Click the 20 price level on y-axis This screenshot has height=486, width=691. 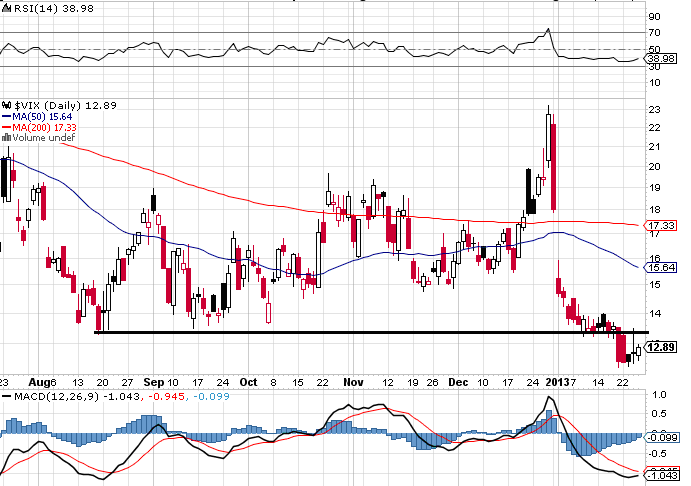point(654,167)
